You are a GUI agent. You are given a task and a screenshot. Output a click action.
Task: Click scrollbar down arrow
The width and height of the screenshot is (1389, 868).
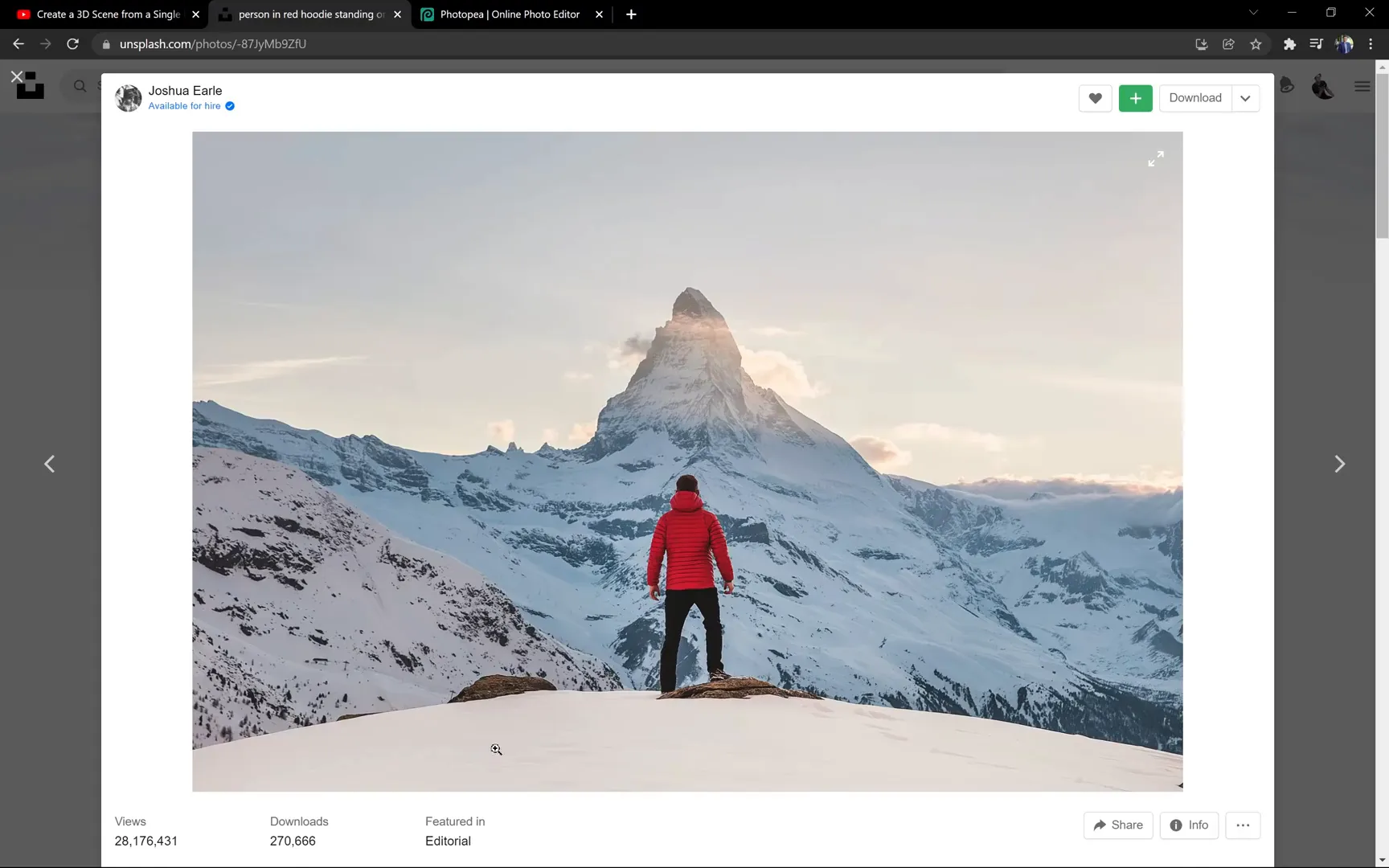(1383, 861)
